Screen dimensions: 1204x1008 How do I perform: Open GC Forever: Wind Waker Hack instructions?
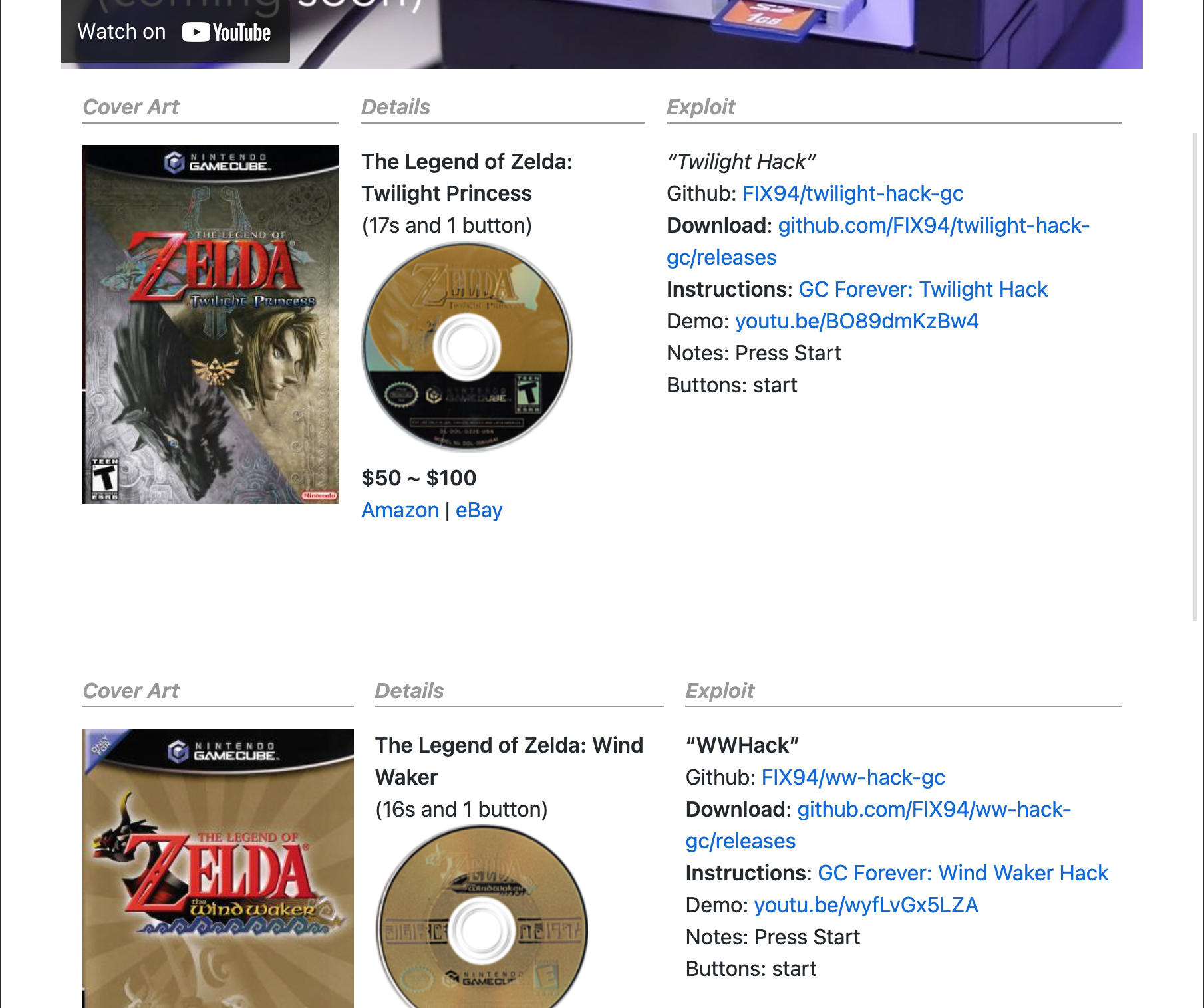[x=963, y=873]
